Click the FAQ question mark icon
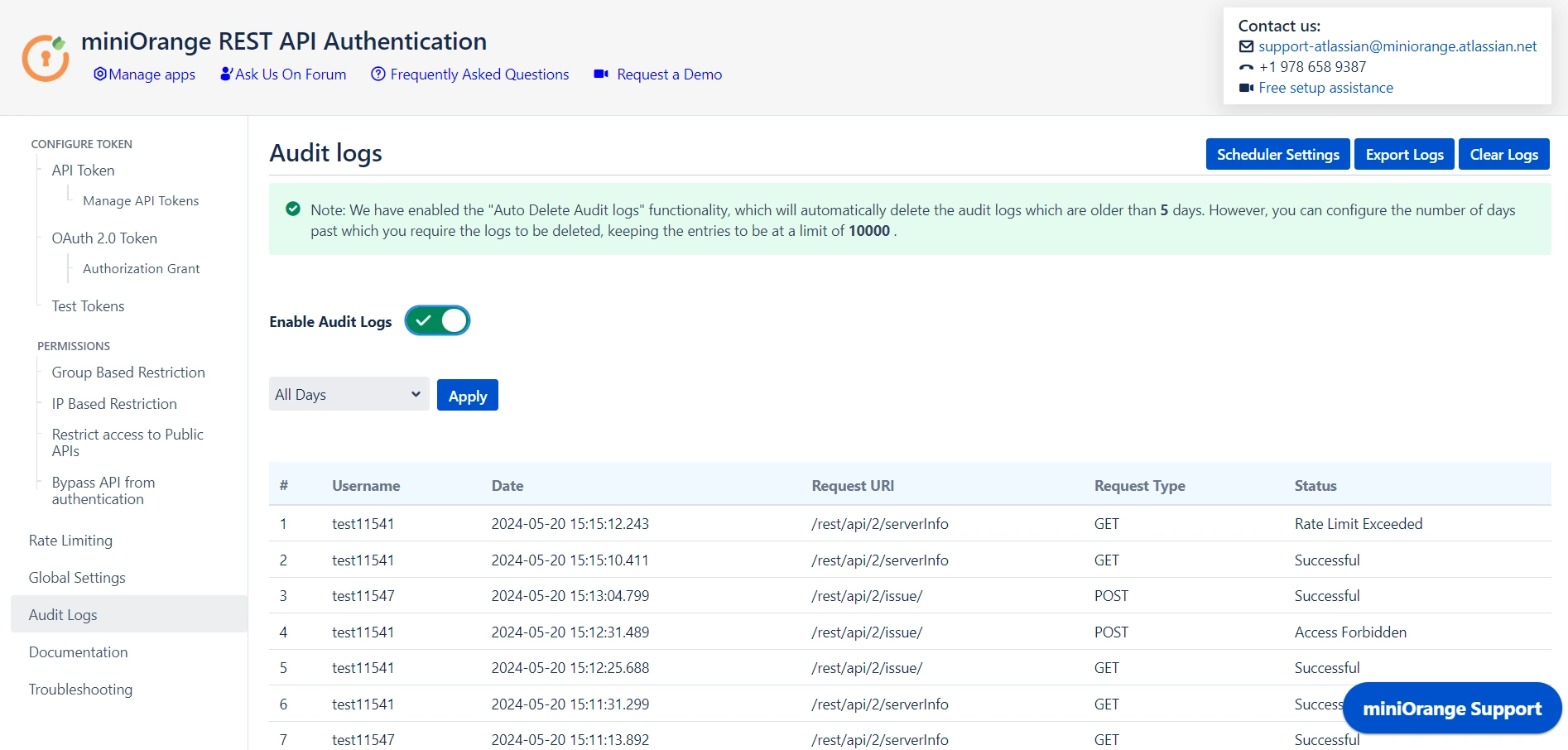The image size is (1568, 750). point(378,75)
